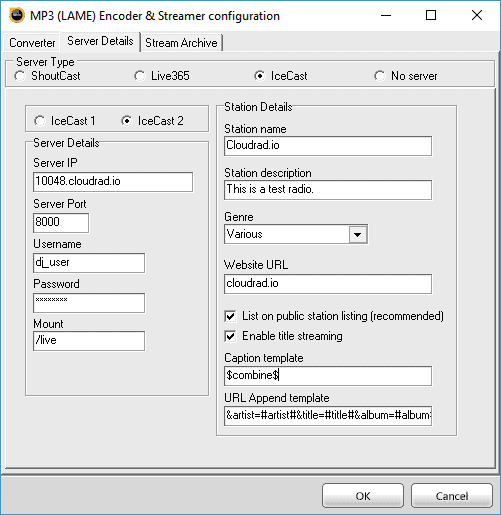This screenshot has width=501, height=515.
Task: Disable the Enable title streaming checkbox
Action: [230, 336]
